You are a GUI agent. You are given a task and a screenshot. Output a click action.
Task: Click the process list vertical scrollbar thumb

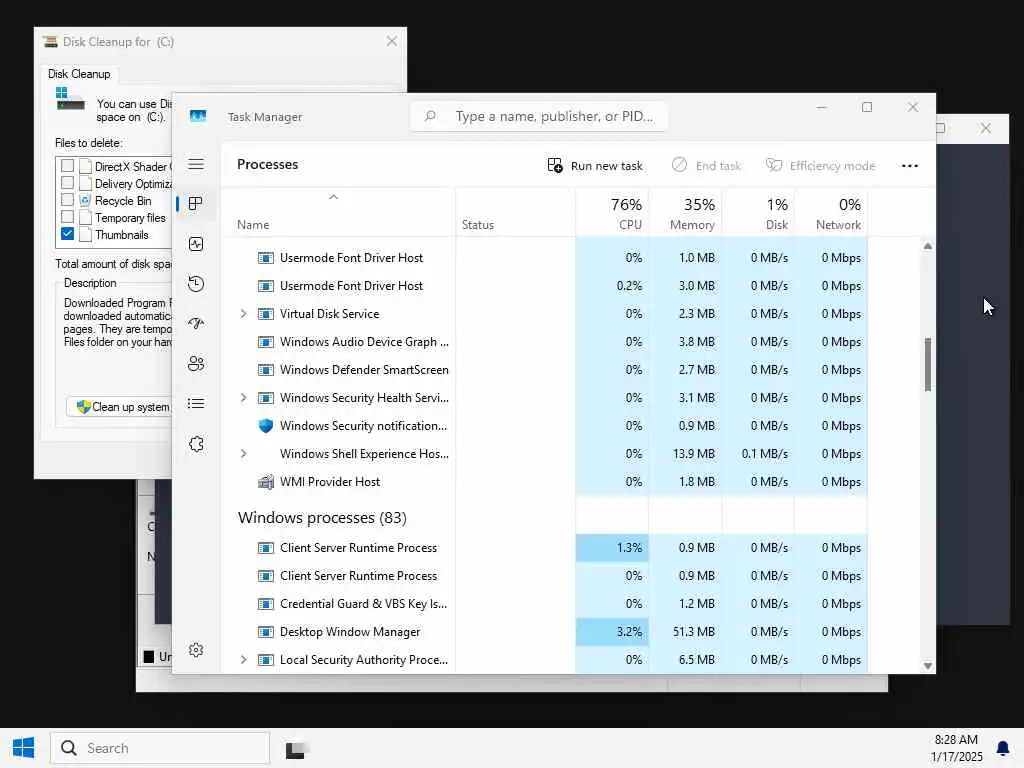[x=927, y=364]
